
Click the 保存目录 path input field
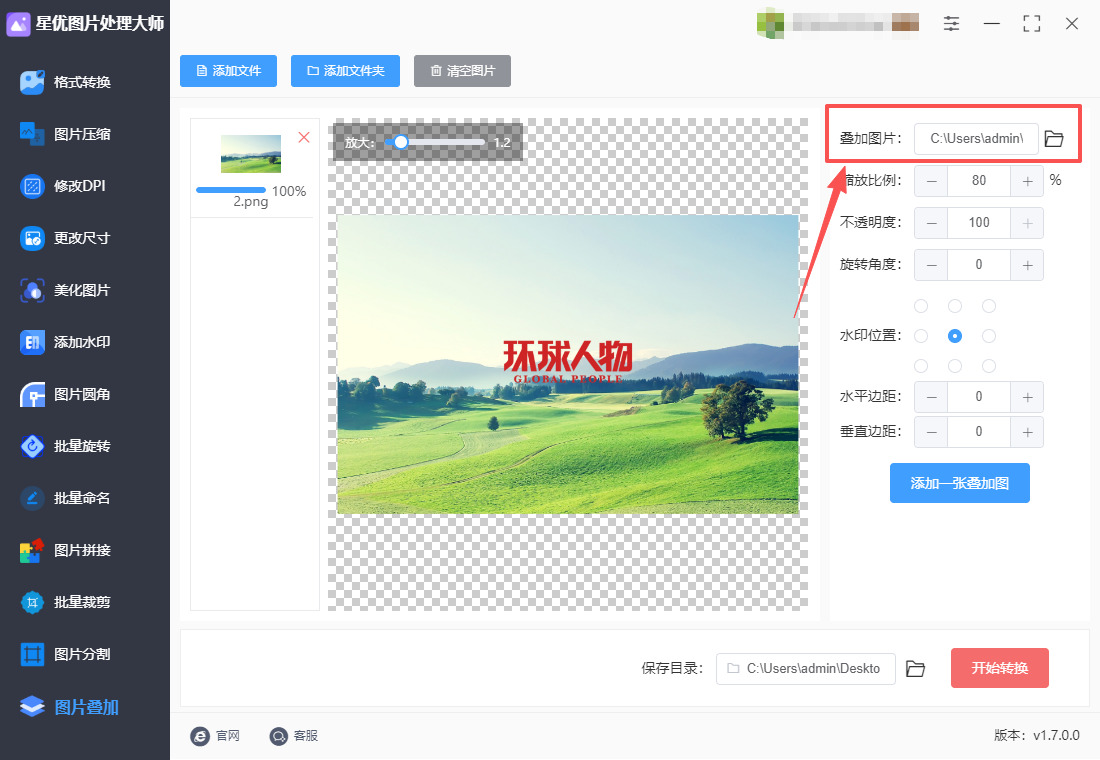(805, 669)
